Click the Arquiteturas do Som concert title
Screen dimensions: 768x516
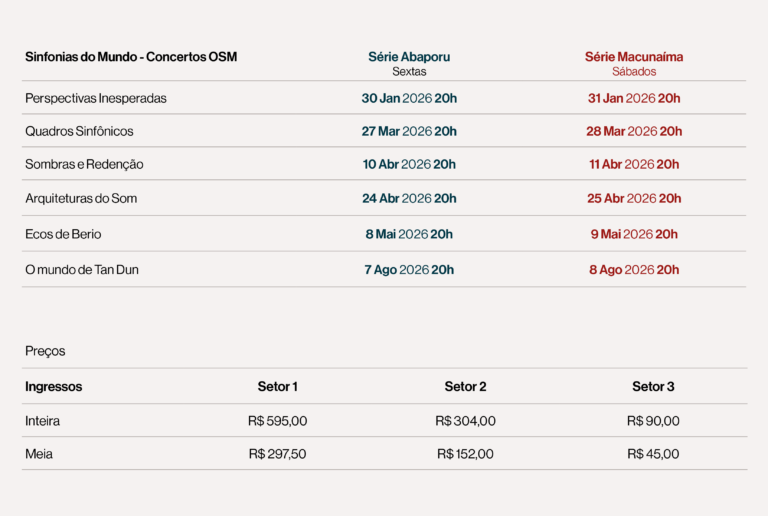pyautogui.click(x=81, y=198)
